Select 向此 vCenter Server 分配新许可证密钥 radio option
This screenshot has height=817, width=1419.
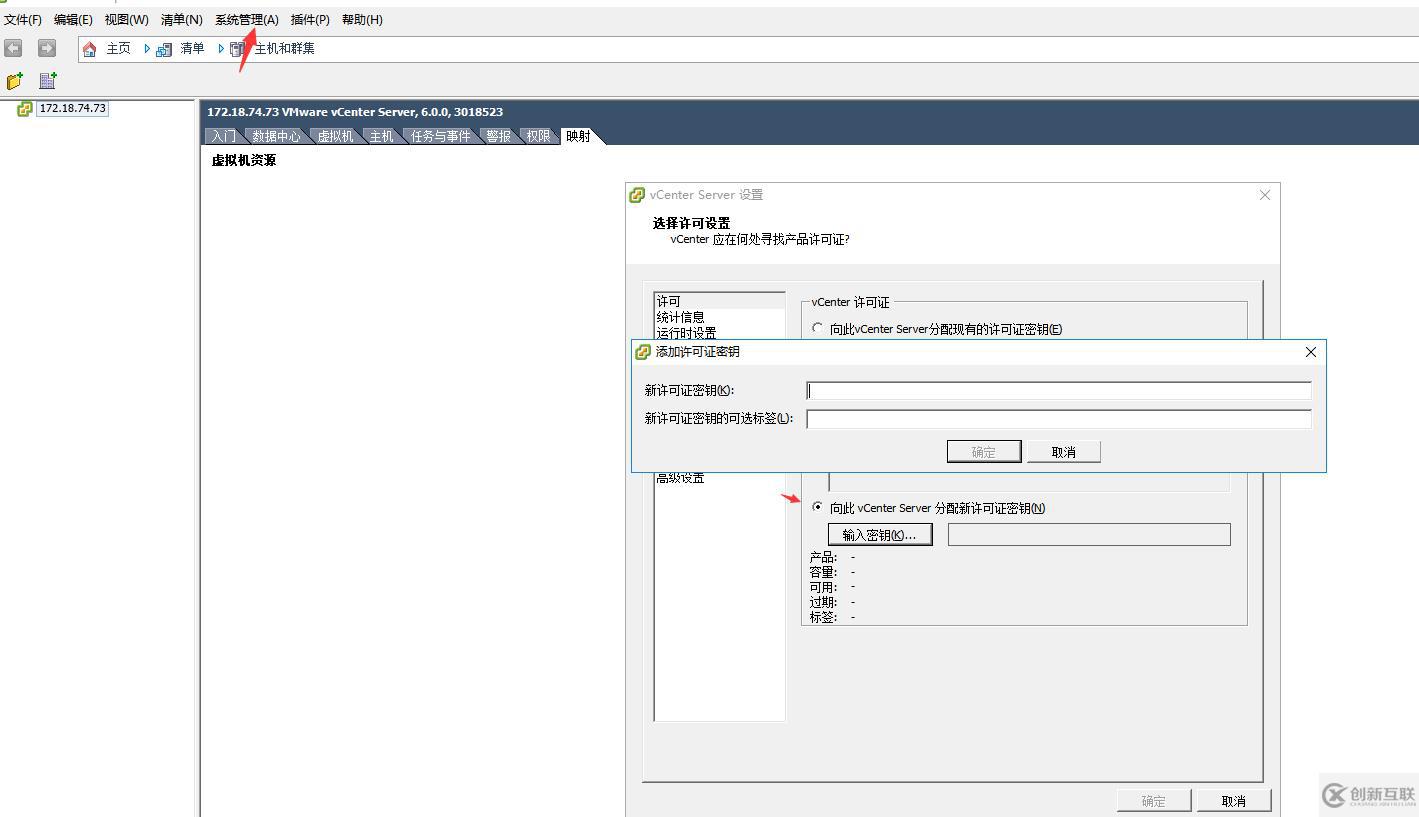pyautogui.click(x=817, y=507)
